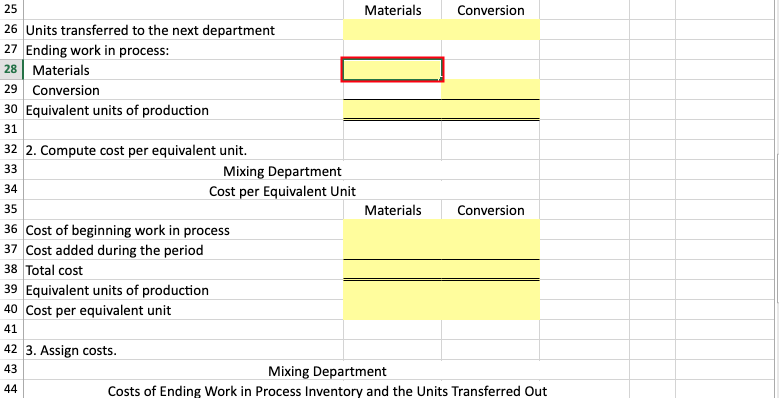Screen dimensions: 779x398
Task: Click 'Equivalent units of production' in row 39
Action: point(117,290)
